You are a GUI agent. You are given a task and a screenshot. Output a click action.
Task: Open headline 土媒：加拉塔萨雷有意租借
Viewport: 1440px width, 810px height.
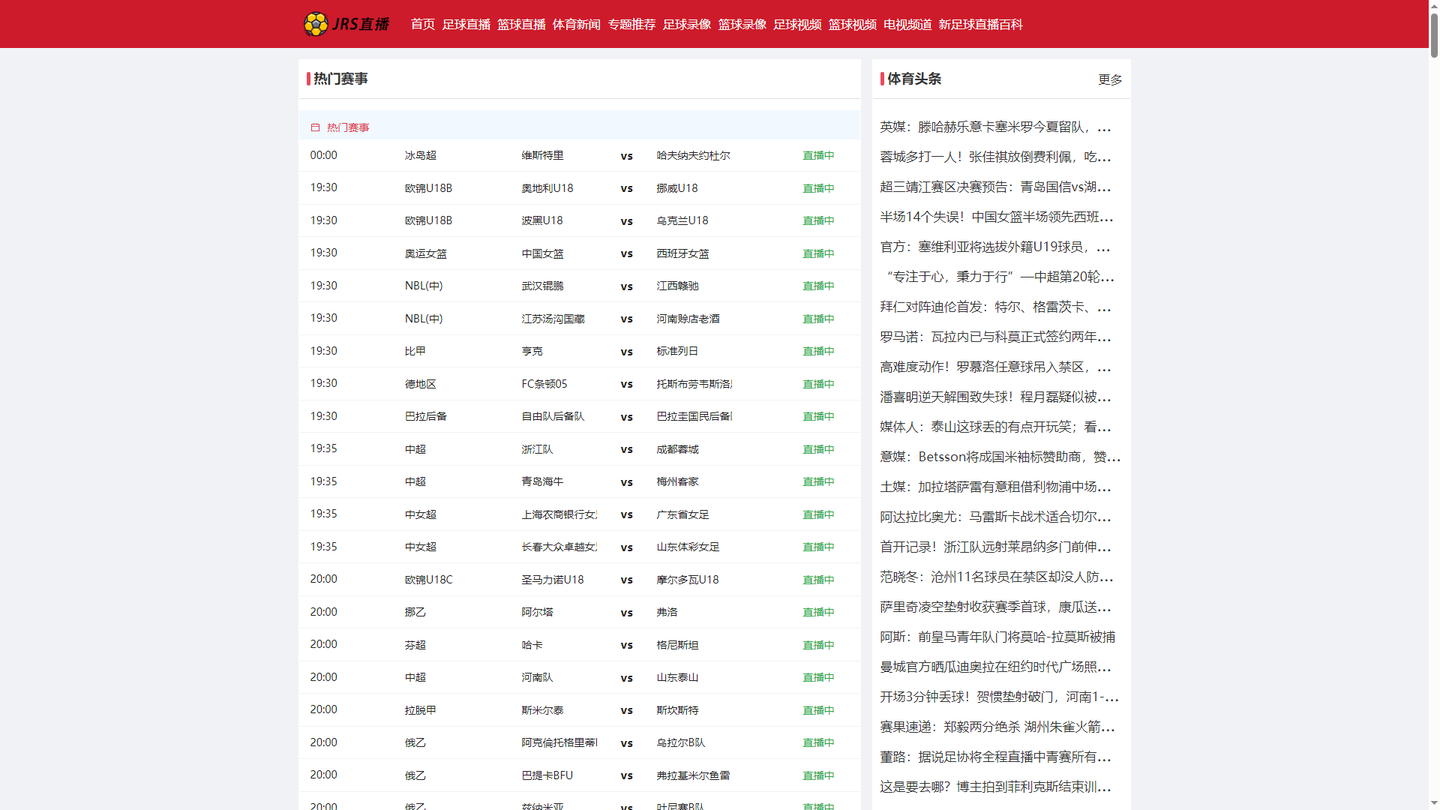[x=996, y=487]
